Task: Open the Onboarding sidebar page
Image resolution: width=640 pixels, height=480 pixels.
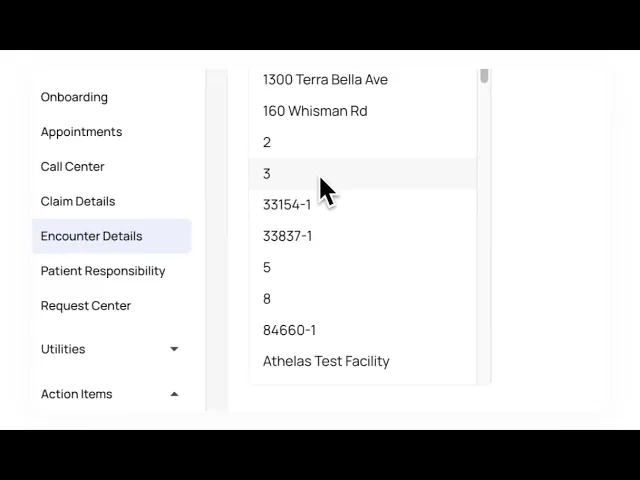Action: coord(74,97)
